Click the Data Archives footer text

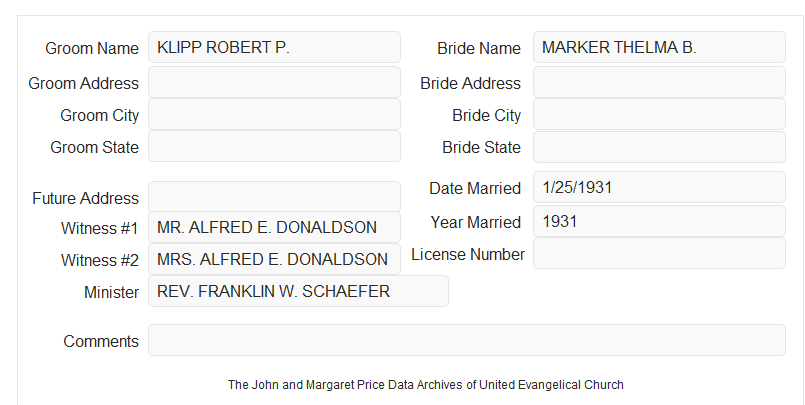(426, 385)
